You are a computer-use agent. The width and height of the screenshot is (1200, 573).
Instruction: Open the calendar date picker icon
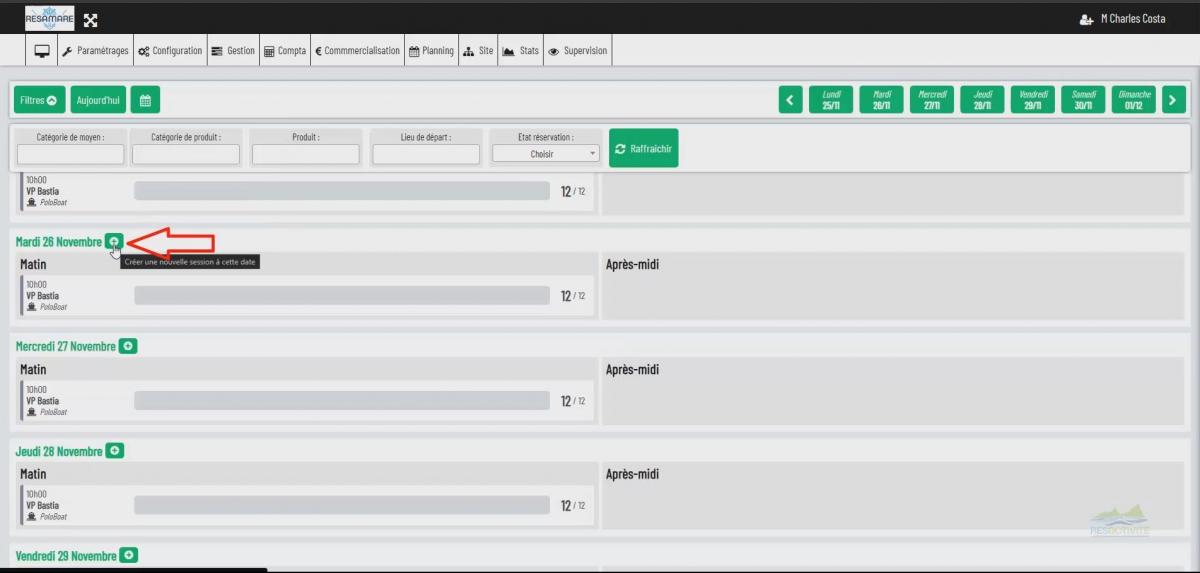(x=145, y=100)
